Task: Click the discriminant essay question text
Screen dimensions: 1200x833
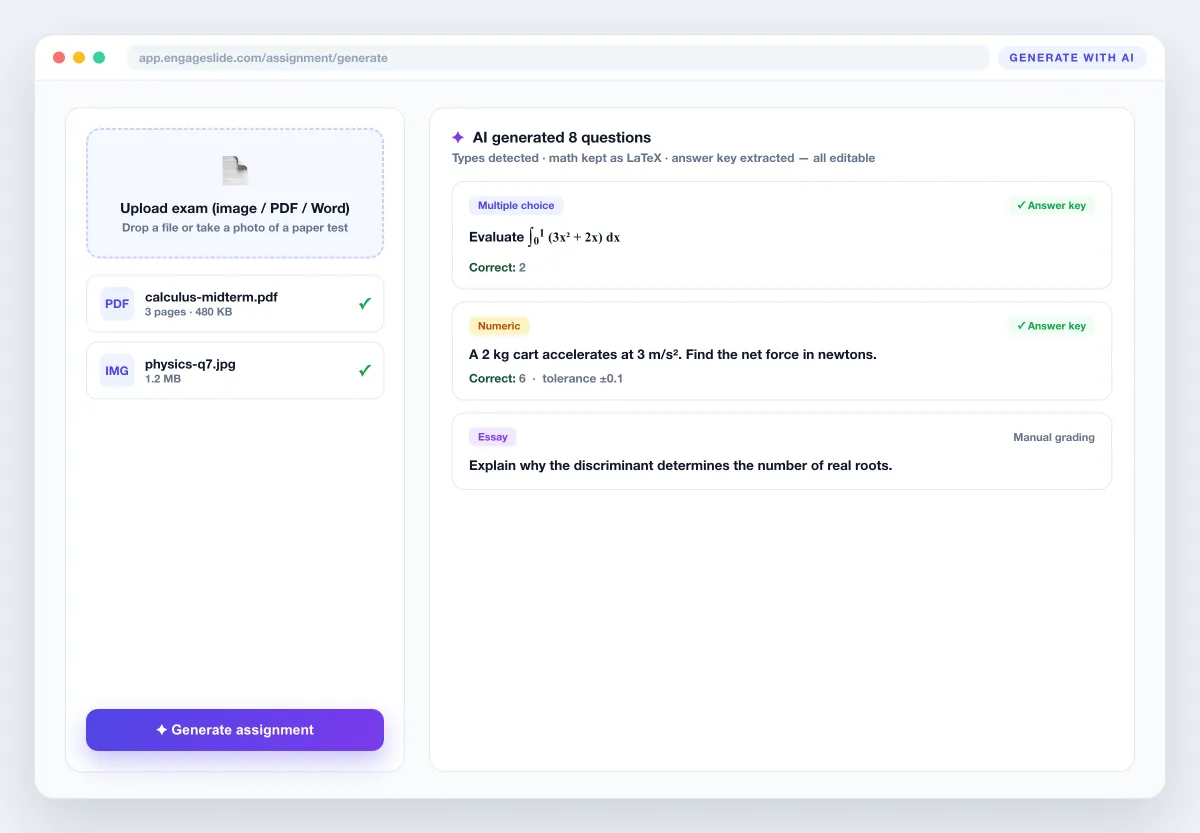Action: (x=680, y=465)
